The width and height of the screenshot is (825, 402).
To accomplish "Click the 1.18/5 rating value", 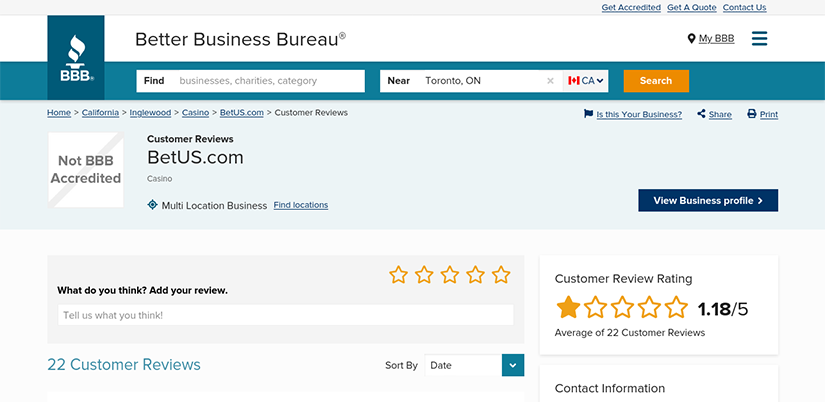I will 722,309.
